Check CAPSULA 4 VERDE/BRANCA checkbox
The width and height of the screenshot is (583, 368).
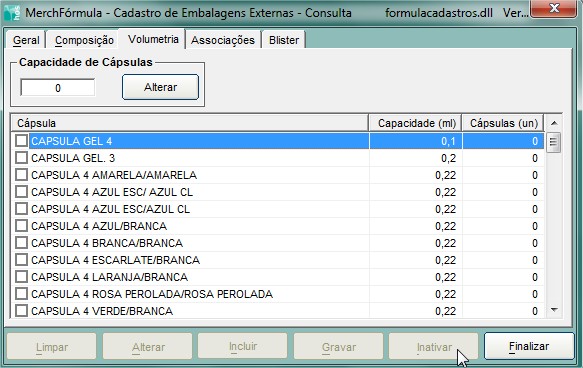point(21,310)
